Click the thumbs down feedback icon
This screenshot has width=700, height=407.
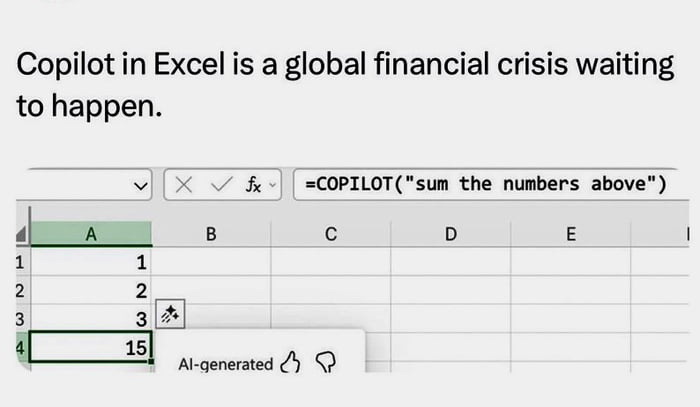tap(326, 363)
